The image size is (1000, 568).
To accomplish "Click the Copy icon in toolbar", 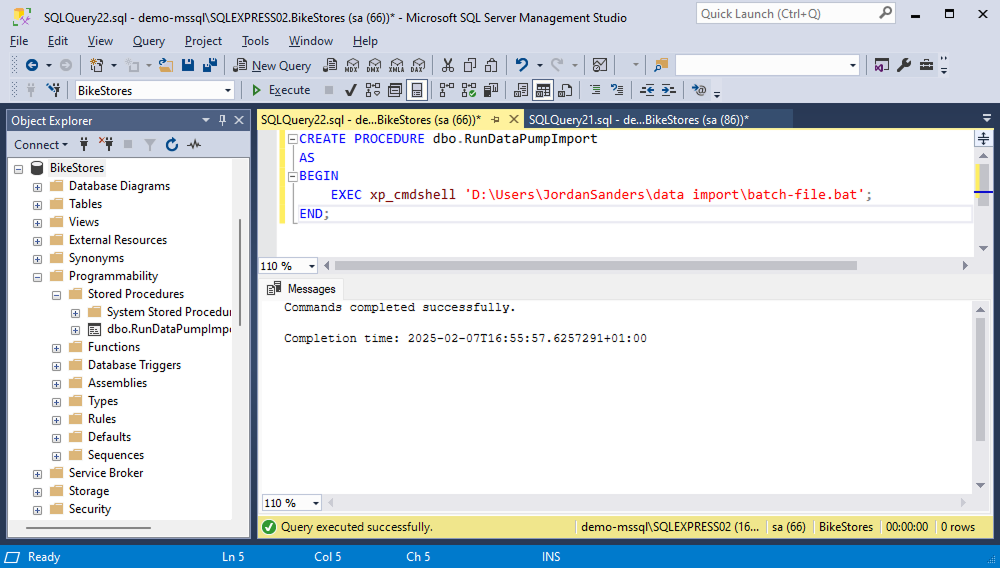I will 470,65.
